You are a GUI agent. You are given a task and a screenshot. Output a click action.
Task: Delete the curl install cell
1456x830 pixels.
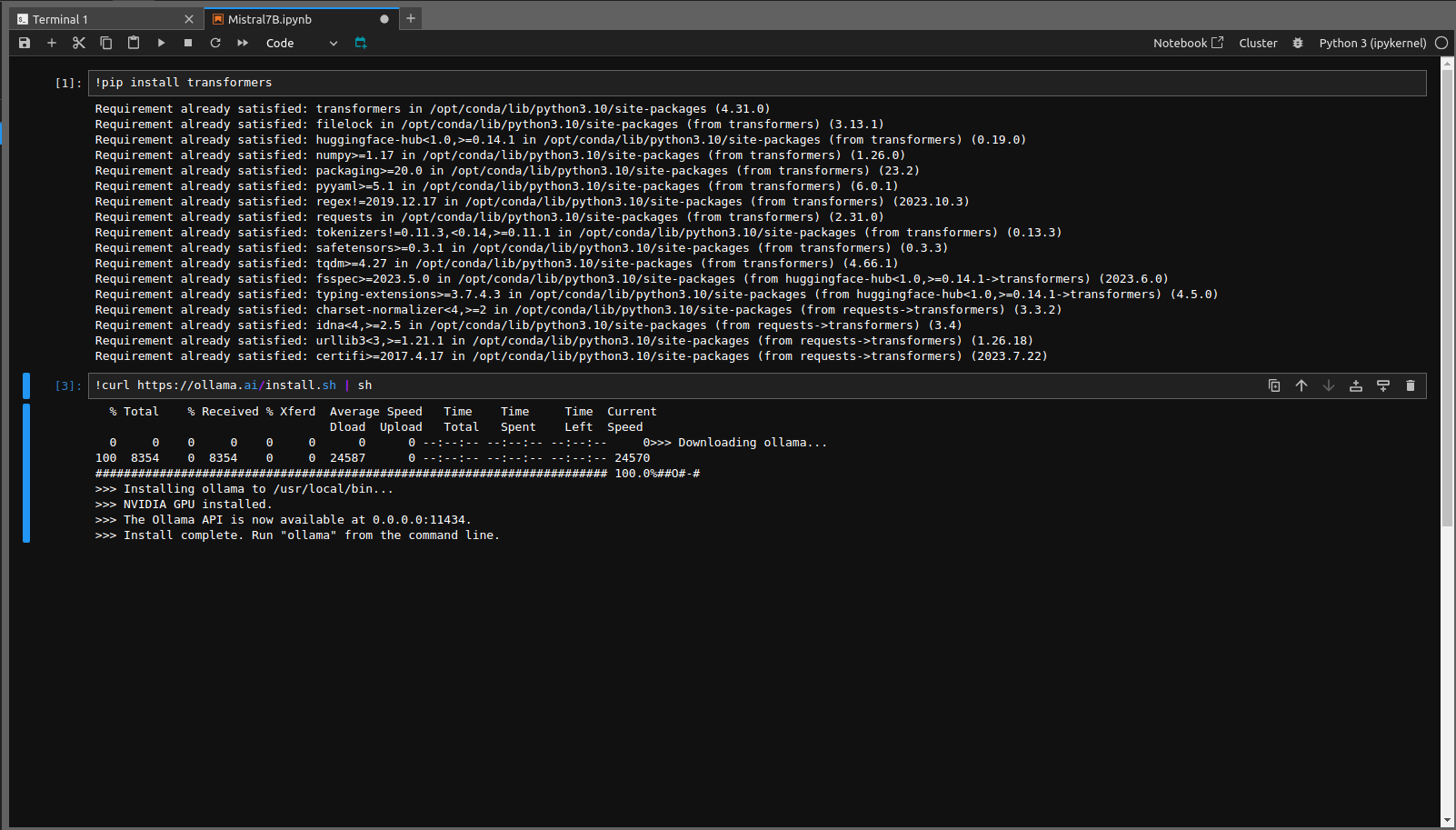pyautogui.click(x=1411, y=385)
